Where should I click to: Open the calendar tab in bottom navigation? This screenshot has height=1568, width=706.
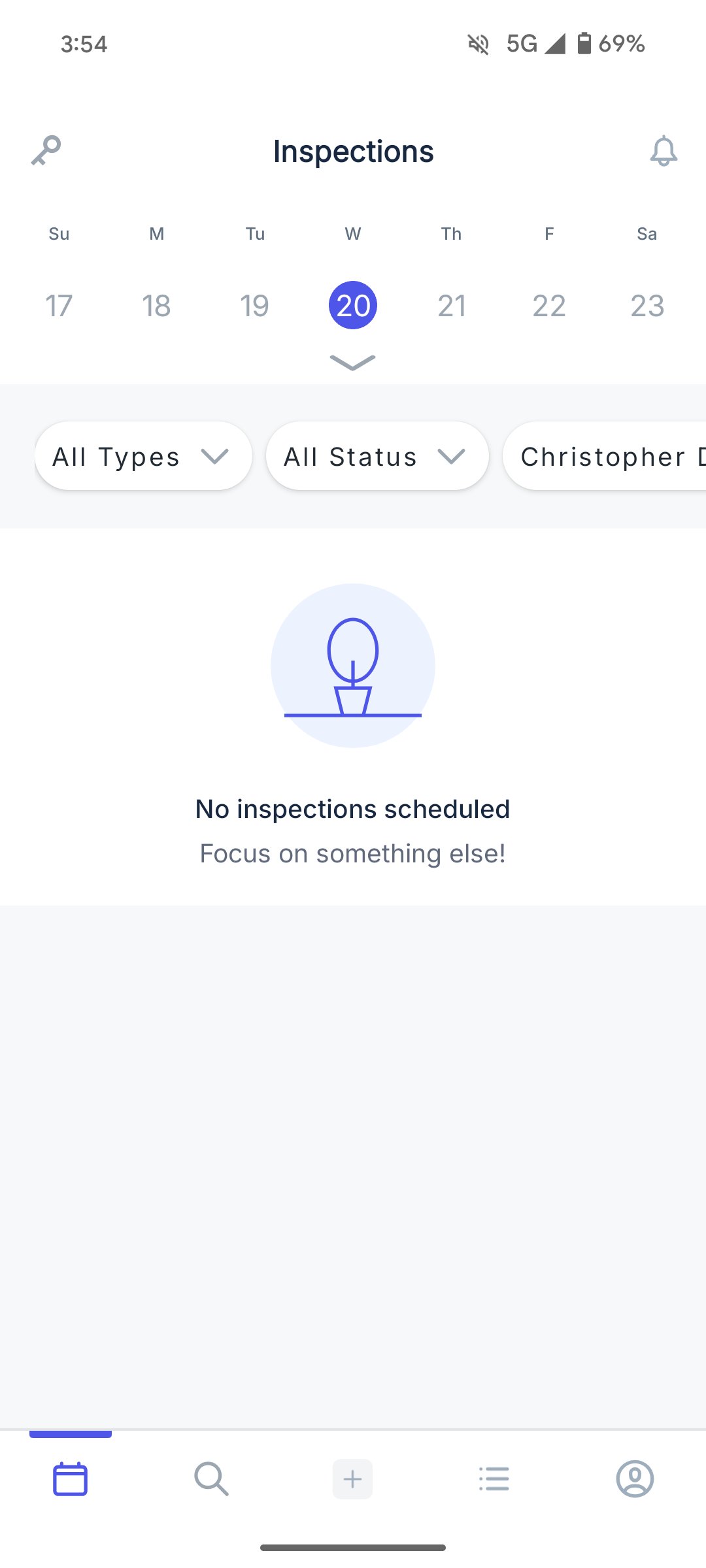[x=70, y=1478]
